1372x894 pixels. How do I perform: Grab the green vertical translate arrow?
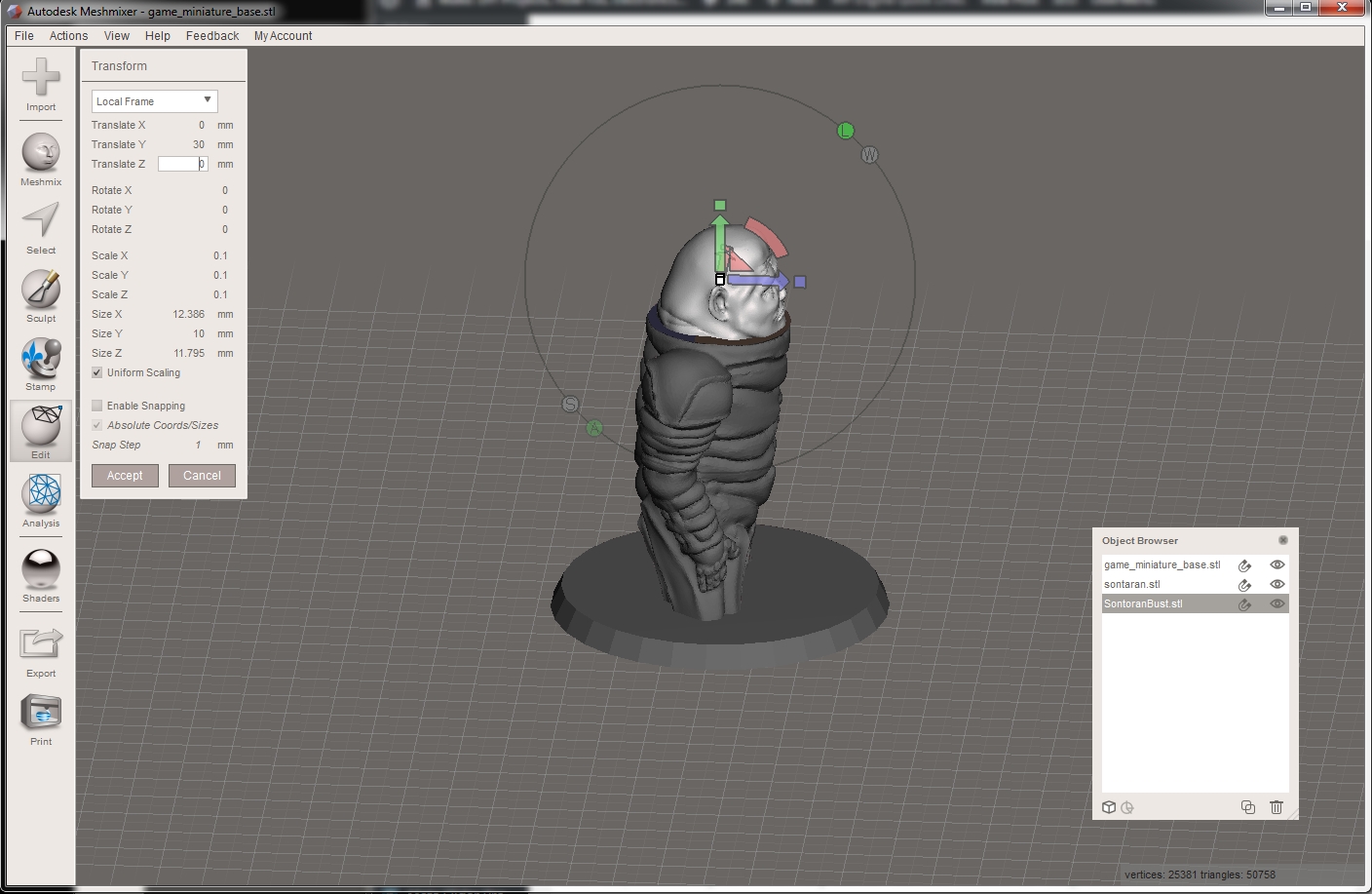[719, 244]
